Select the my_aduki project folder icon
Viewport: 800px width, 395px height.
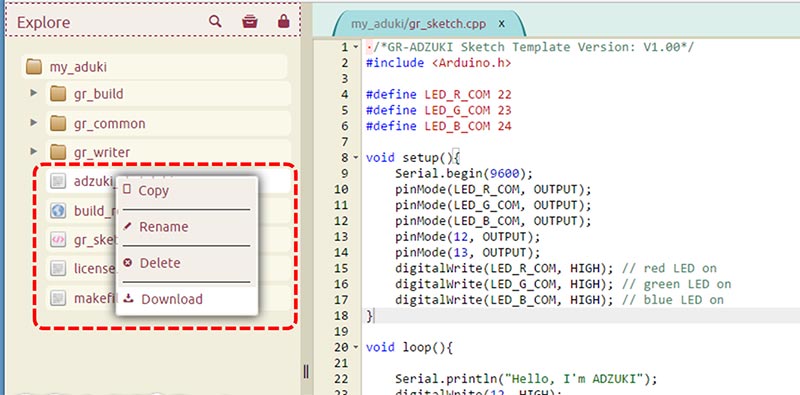pos(34,66)
